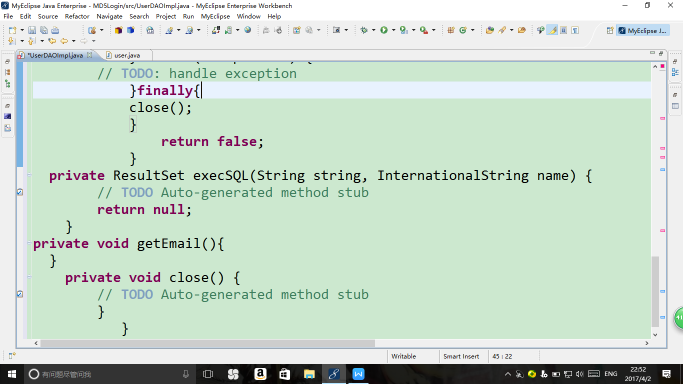Open the Run dropdown arrow
Image resolution: width=683 pixels, height=384 pixels.
pyautogui.click(x=393, y=30)
